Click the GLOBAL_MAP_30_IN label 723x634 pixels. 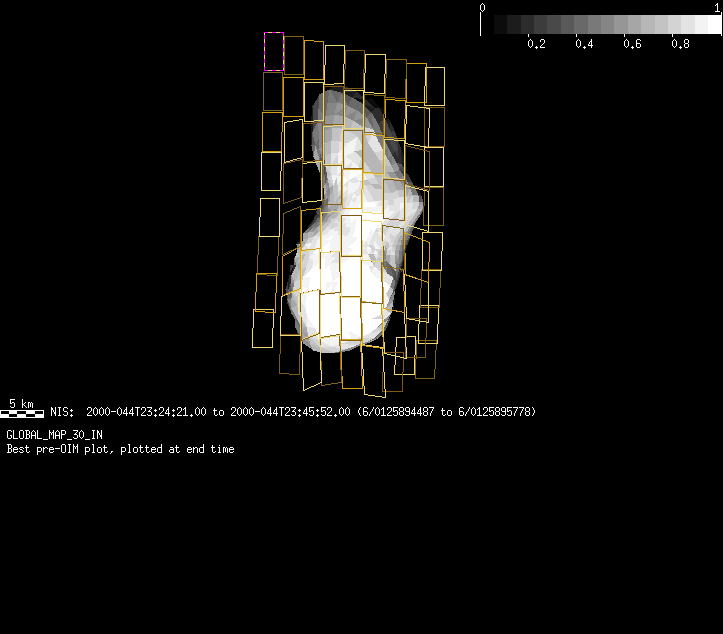coord(54,435)
